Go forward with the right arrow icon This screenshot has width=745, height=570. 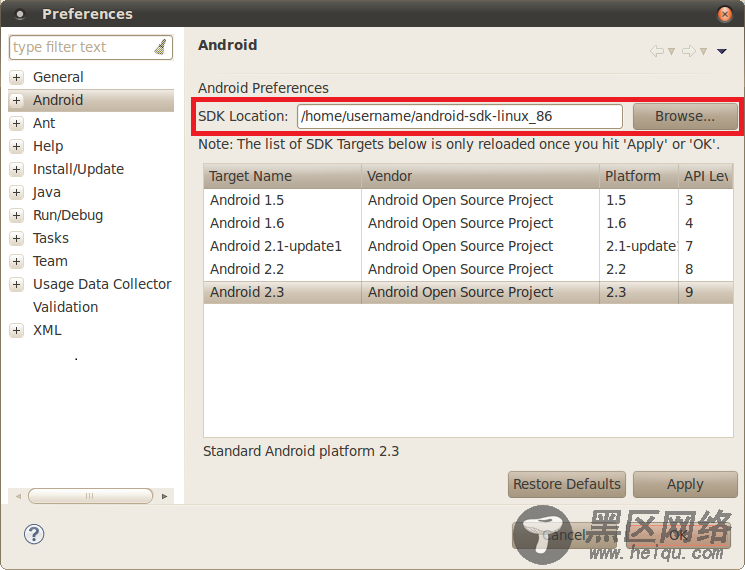(688, 51)
